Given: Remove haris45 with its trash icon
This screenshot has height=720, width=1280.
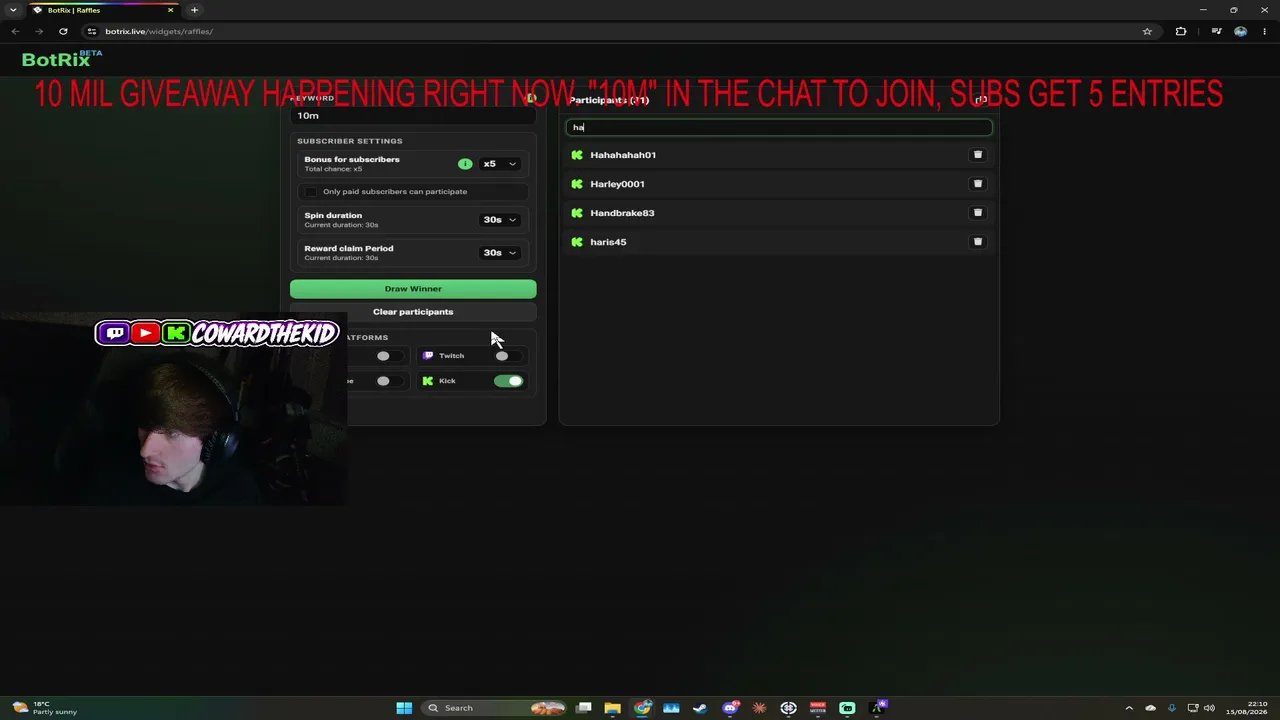Looking at the screenshot, I should coord(978,242).
